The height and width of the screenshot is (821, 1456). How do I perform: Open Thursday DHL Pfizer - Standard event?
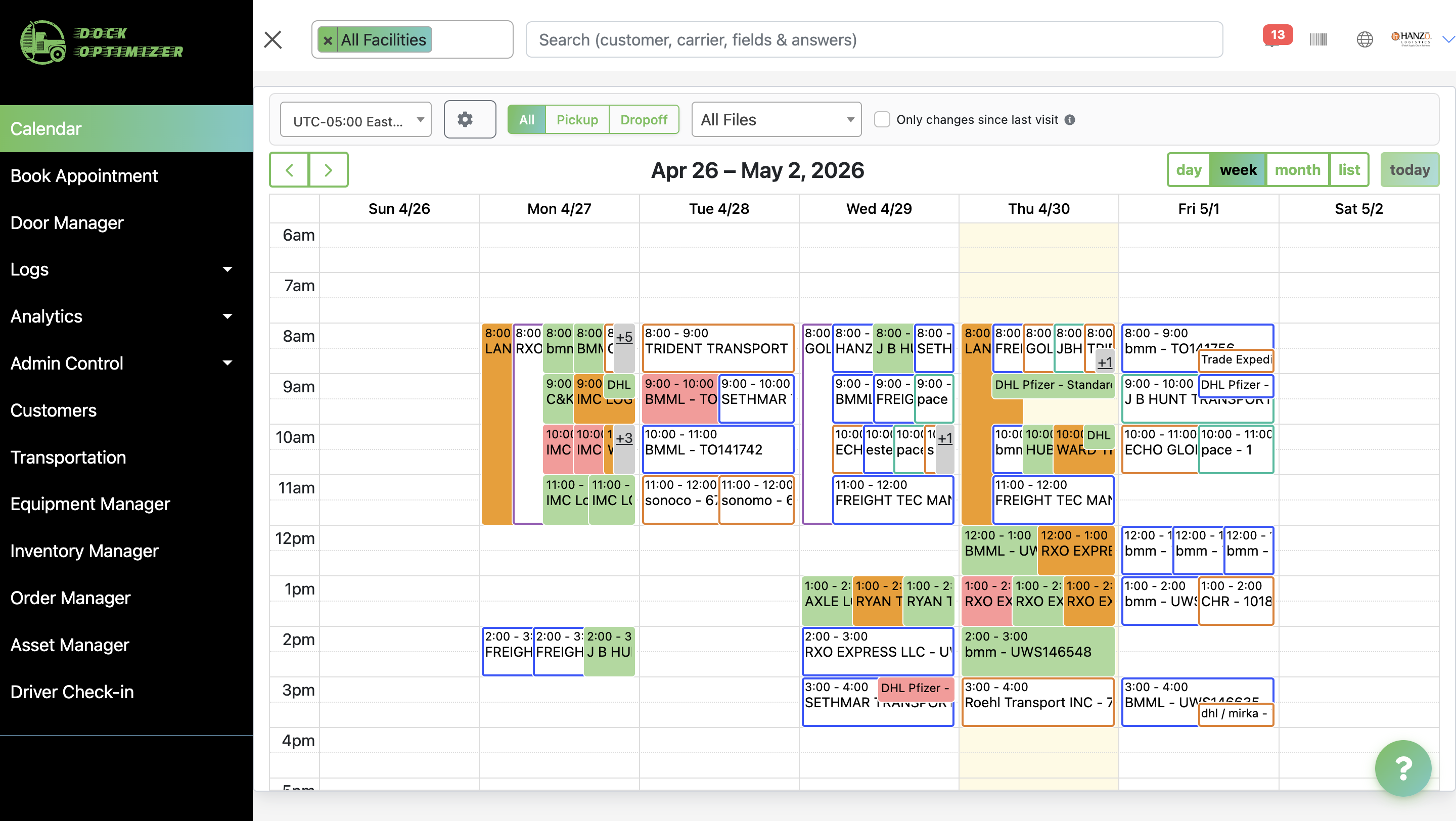pyautogui.click(x=1053, y=385)
